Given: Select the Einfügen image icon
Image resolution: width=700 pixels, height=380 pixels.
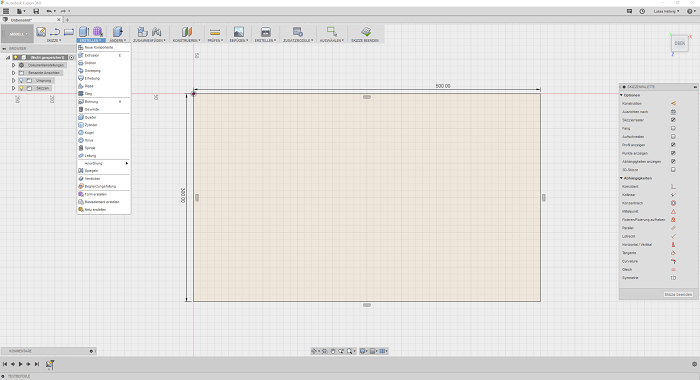Looking at the screenshot, I should 239,32.
